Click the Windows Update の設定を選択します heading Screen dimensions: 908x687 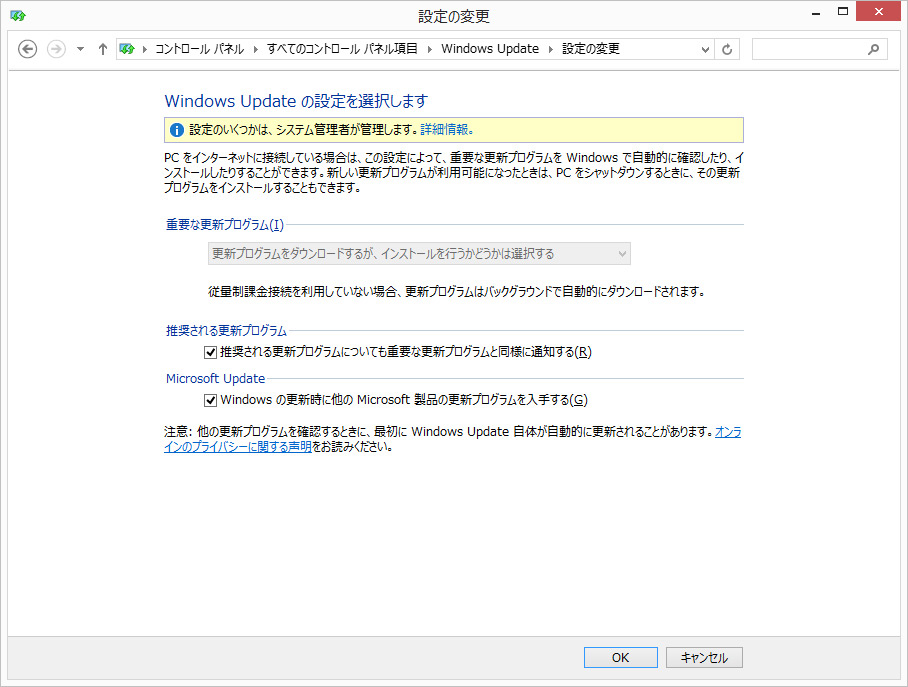click(296, 101)
